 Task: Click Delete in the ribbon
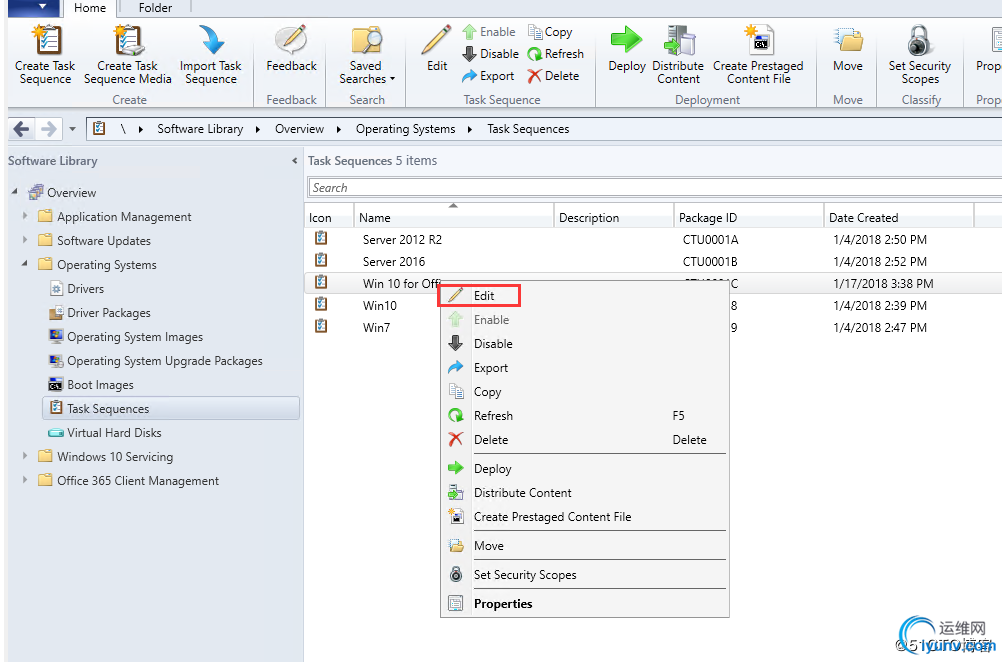tap(553, 76)
